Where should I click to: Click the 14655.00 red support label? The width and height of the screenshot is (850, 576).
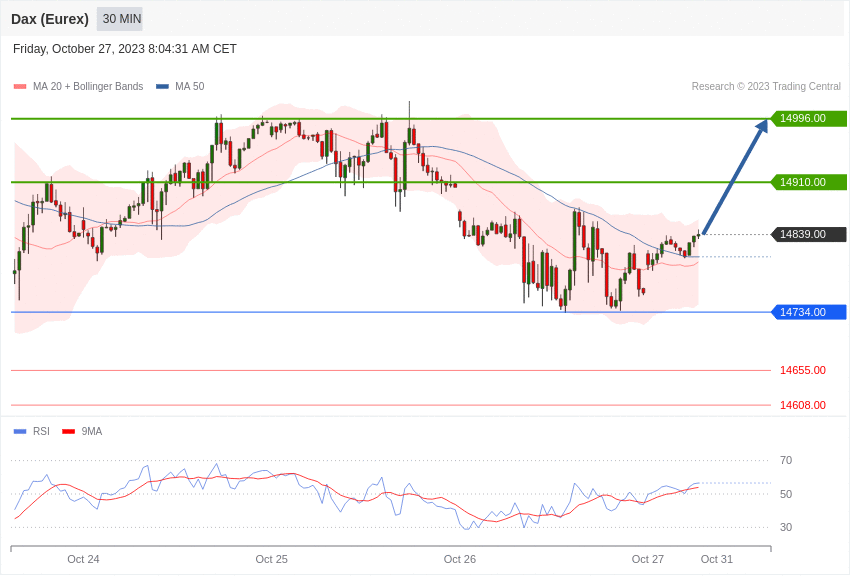coord(803,370)
